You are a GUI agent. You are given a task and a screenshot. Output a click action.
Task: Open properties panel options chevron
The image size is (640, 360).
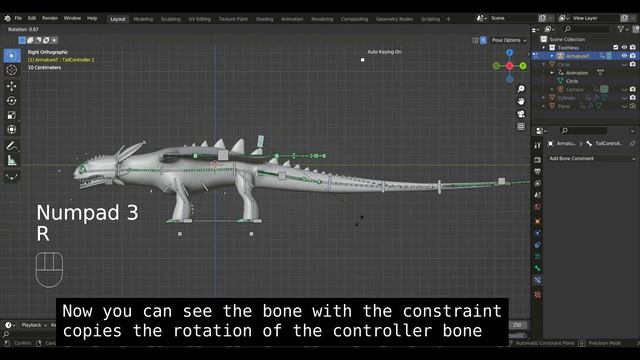pos(632,131)
